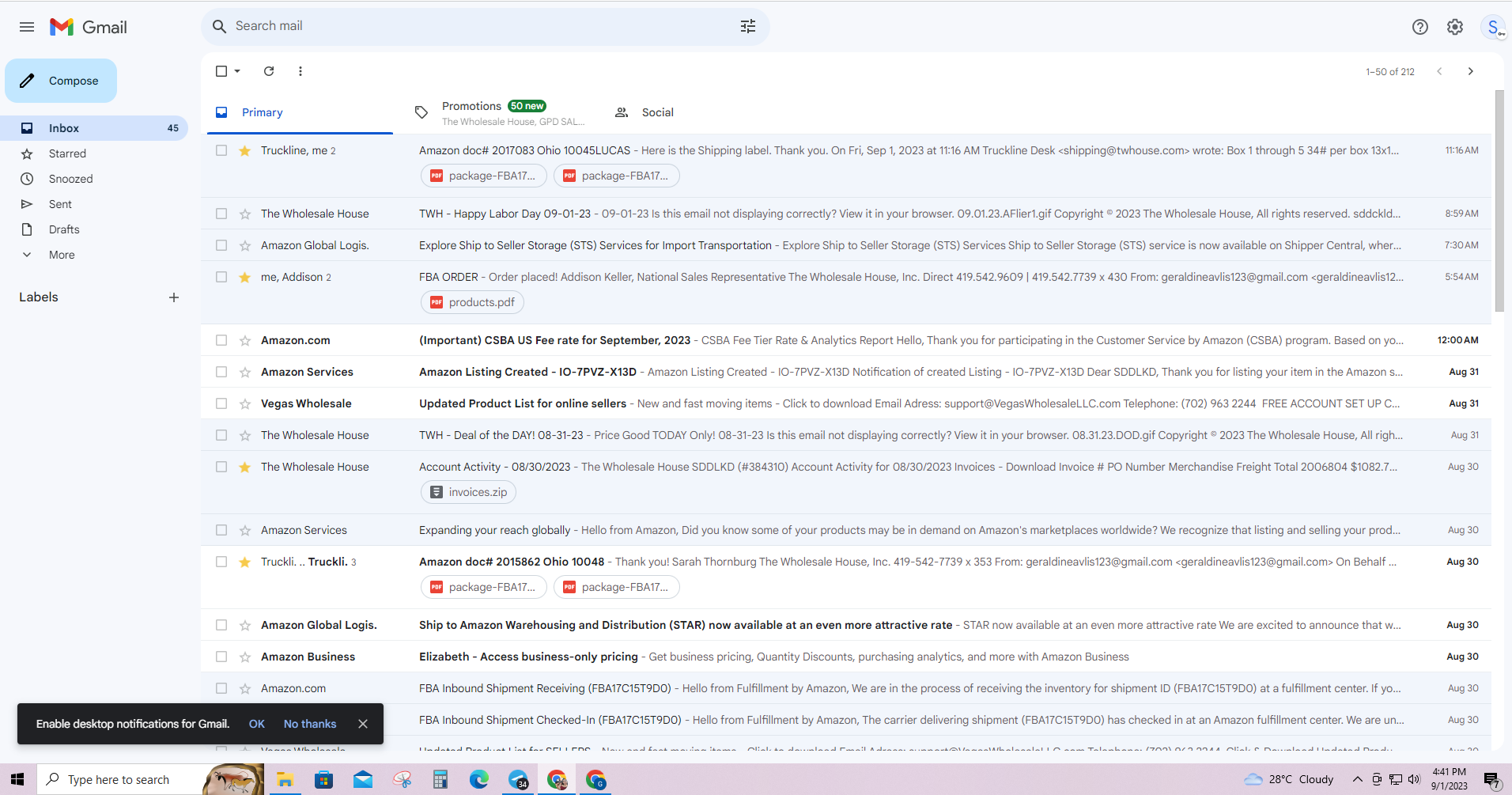The width and height of the screenshot is (1512, 795).
Task: Open Mail app from taskbar
Action: pyautogui.click(x=363, y=780)
